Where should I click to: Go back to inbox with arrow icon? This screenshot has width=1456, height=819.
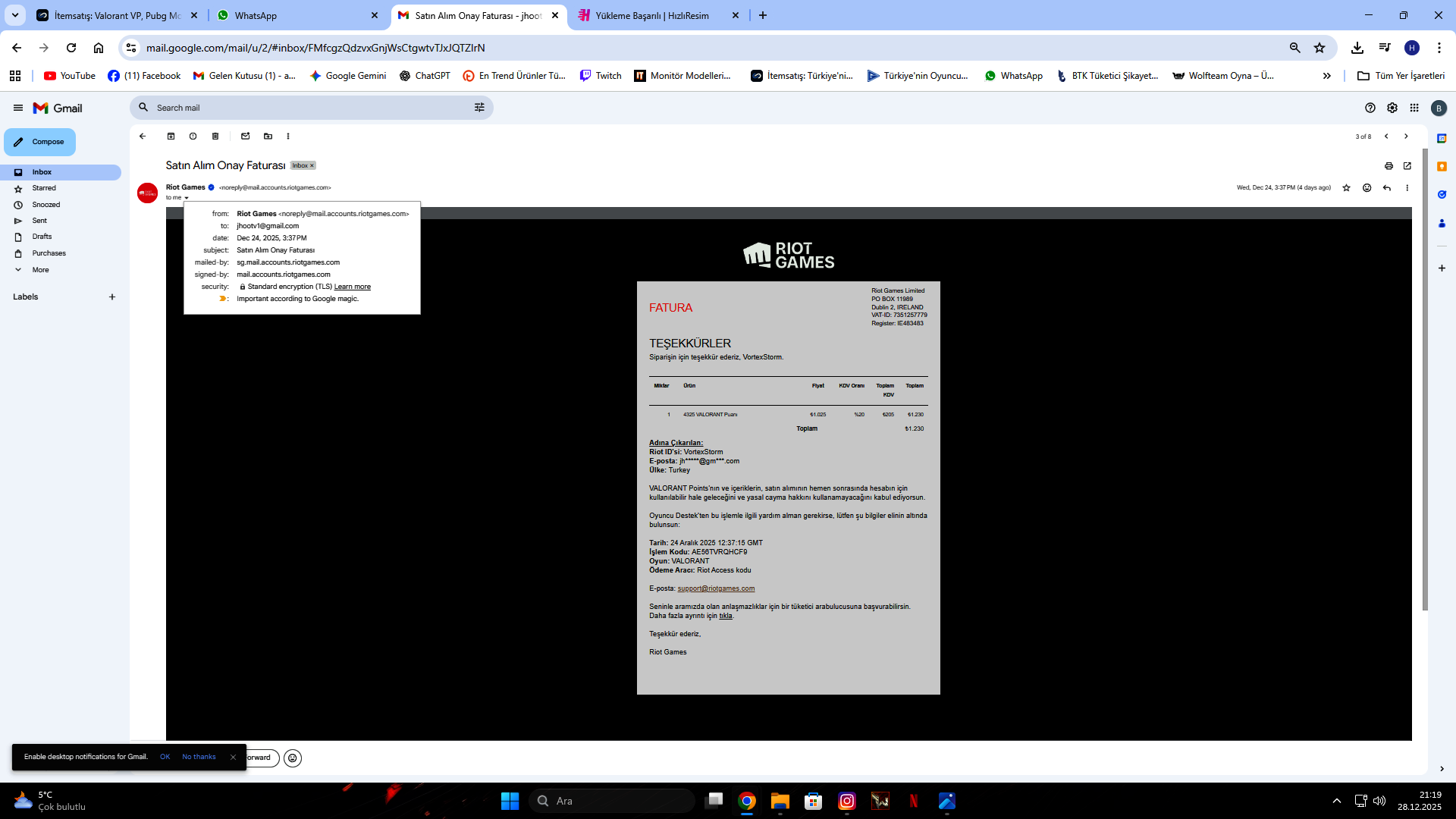pyautogui.click(x=143, y=136)
